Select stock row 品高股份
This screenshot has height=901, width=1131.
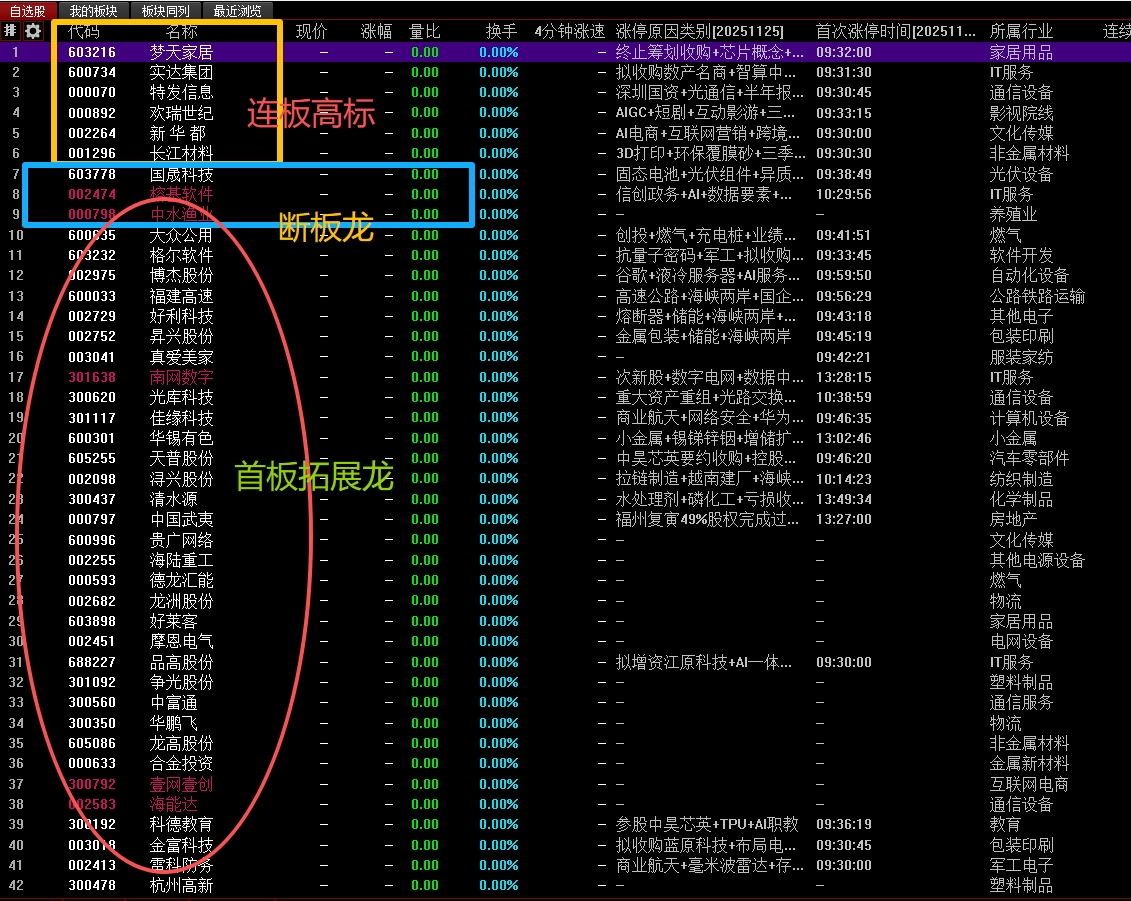point(566,662)
